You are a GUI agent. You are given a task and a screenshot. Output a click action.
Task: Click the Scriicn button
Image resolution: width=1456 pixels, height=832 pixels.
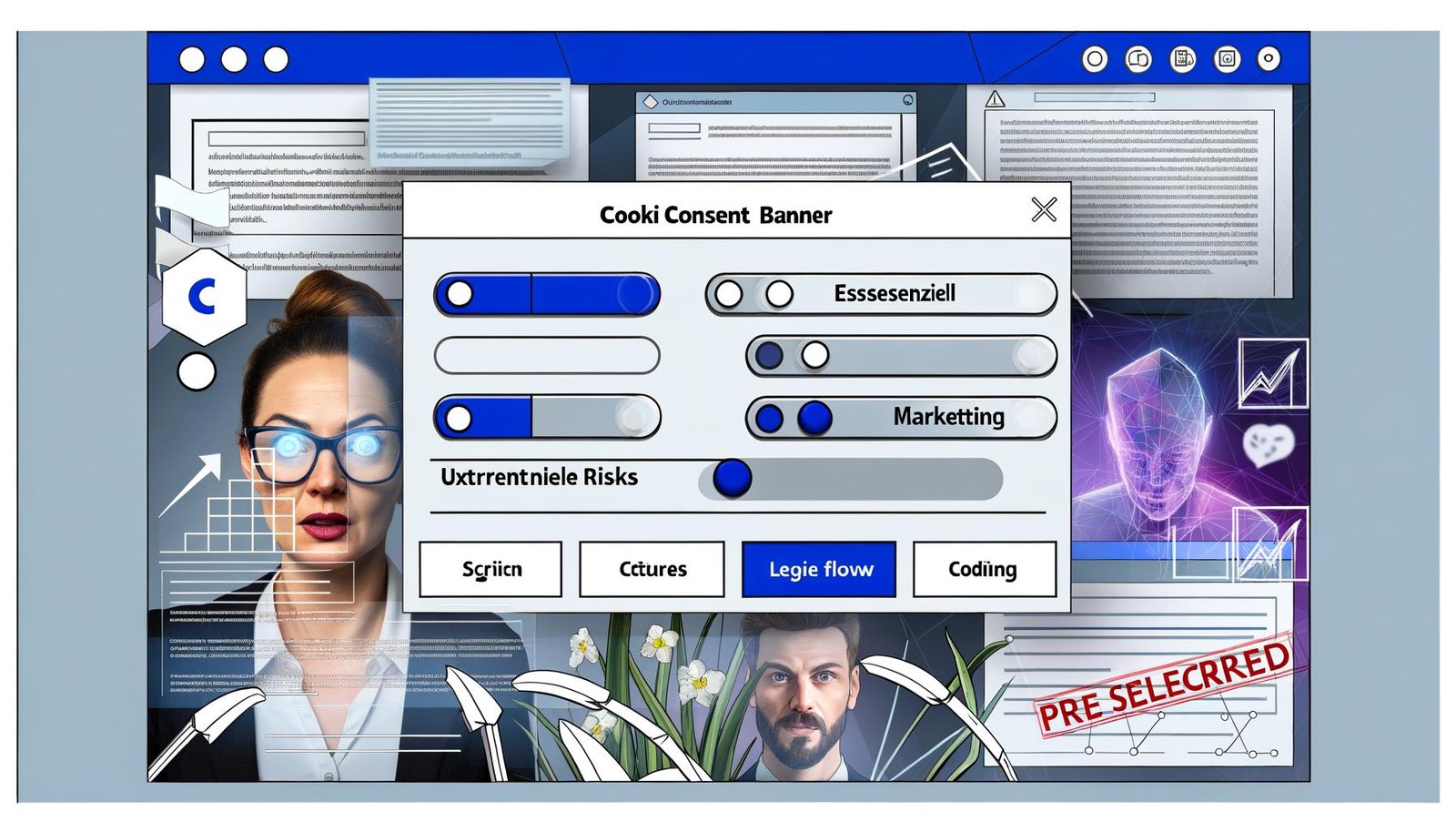click(490, 570)
